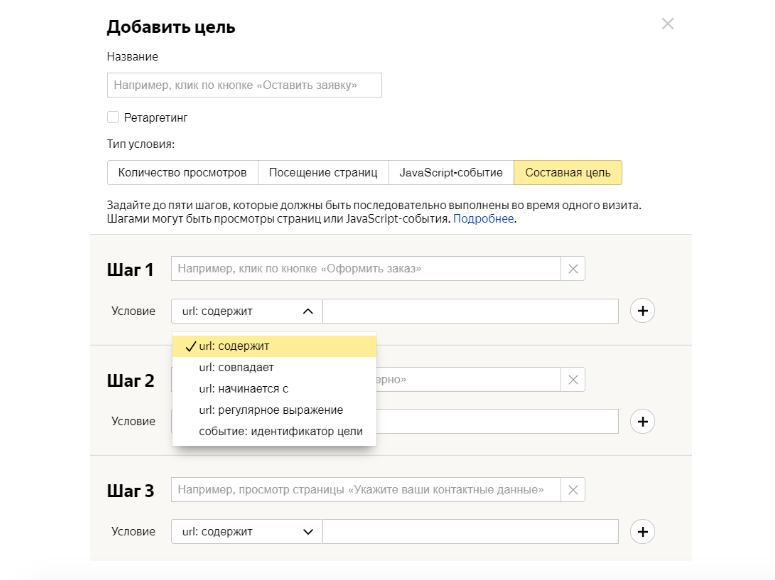775x580 pixels.
Task: Clear the Шаг 1 name field
Action: [x=573, y=268]
